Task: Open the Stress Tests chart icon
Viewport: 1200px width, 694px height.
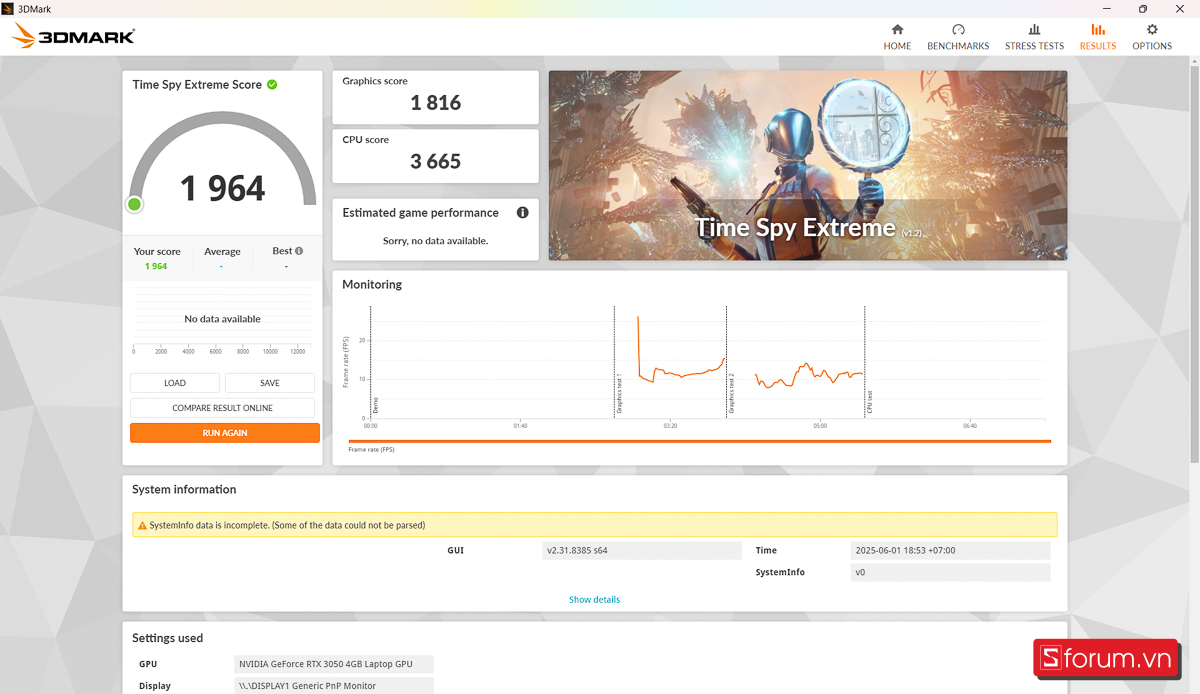Action: coord(1034,30)
